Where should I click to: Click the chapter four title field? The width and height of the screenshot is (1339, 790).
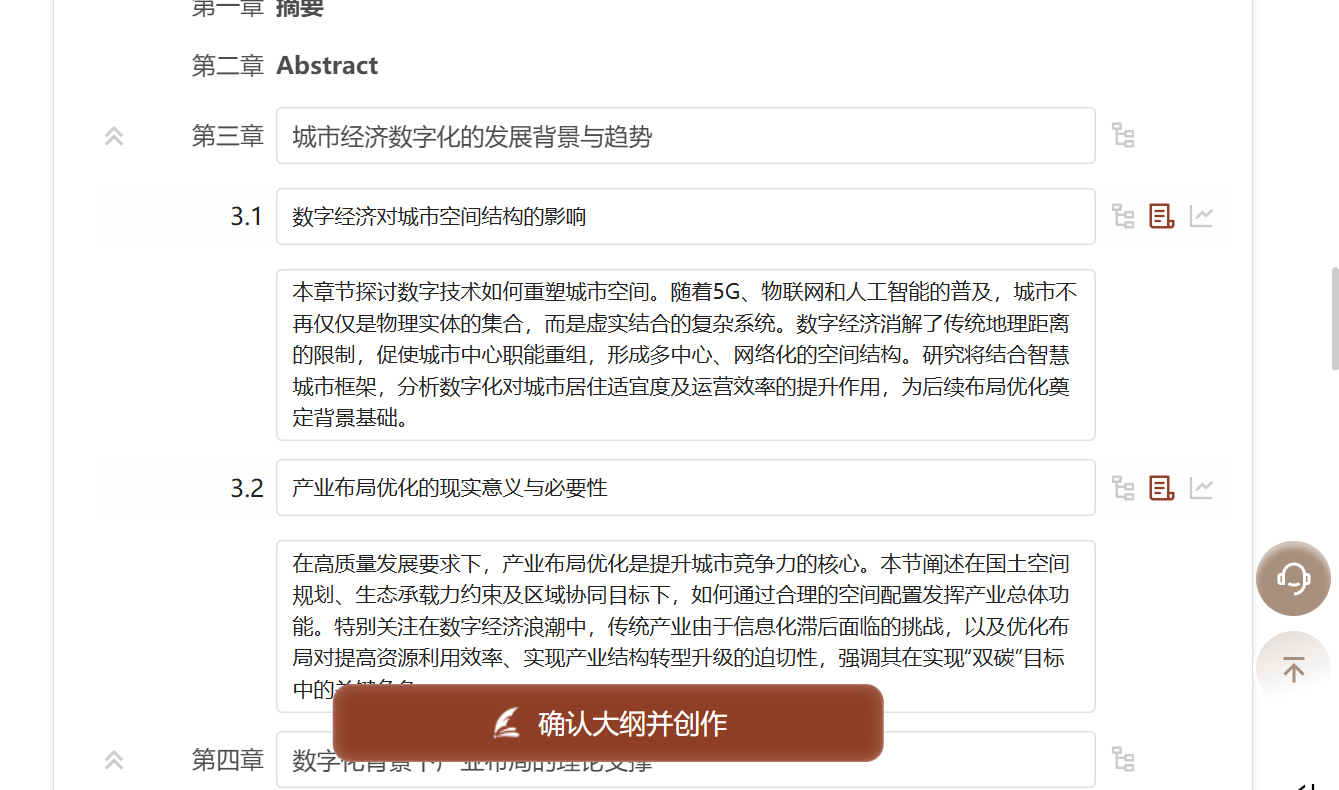(x=686, y=760)
